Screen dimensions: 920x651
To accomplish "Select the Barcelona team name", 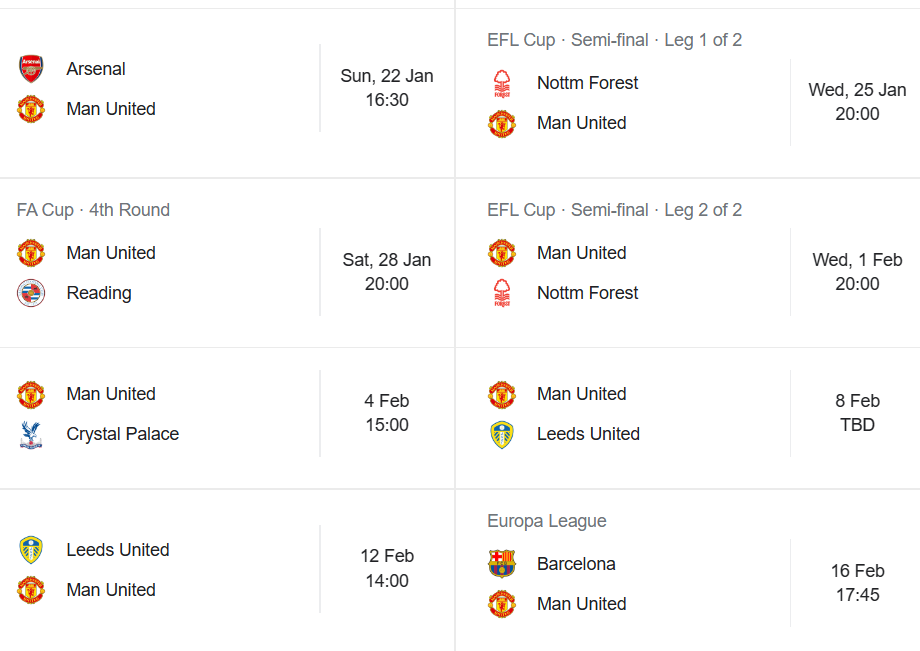I will click(x=576, y=564).
